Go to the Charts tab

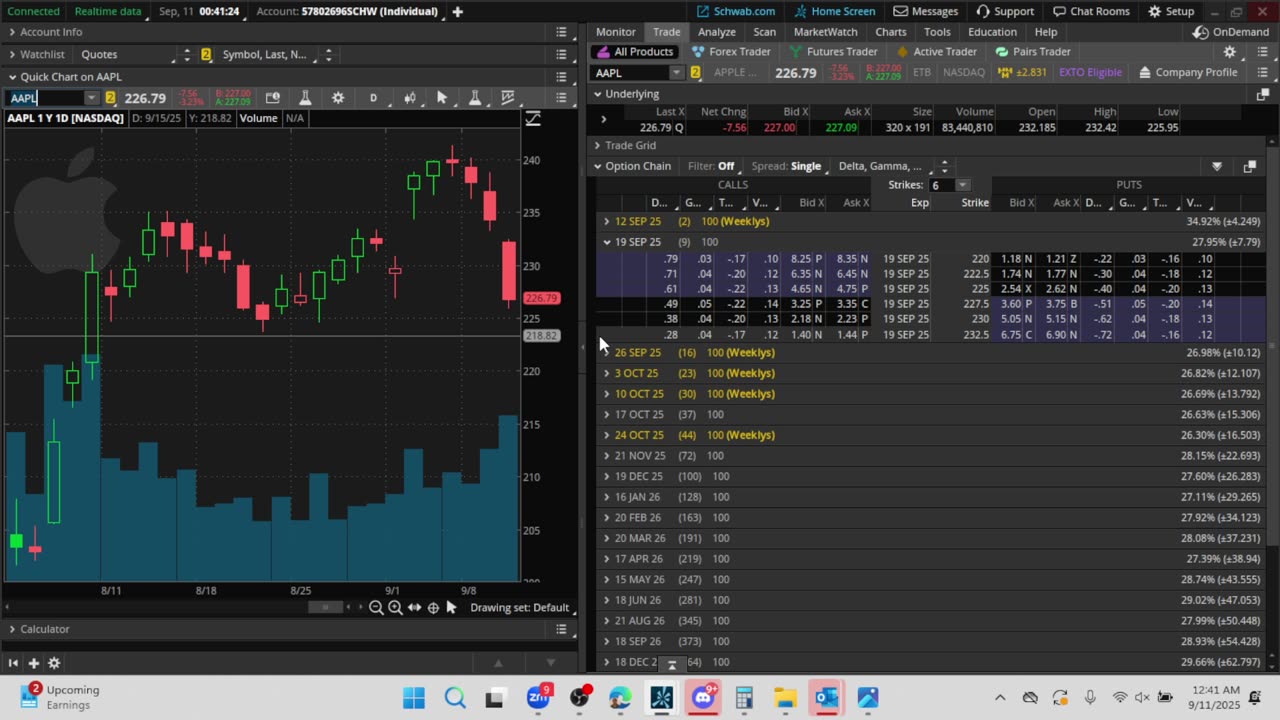click(x=891, y=32)
